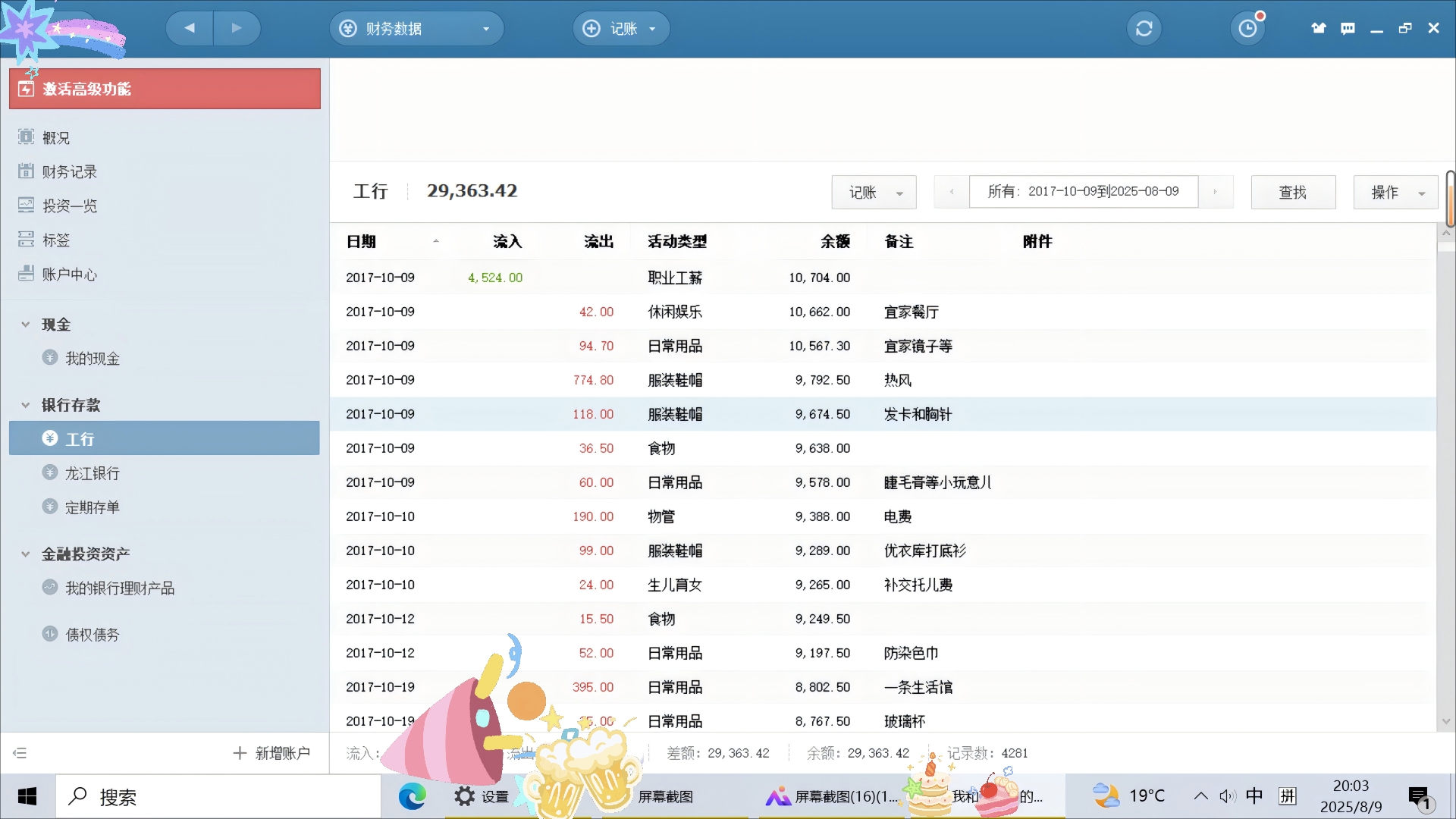Select the 电费 row
Image resolution: width=1456 pixels, height=819 pixels.
click(883, 516)
